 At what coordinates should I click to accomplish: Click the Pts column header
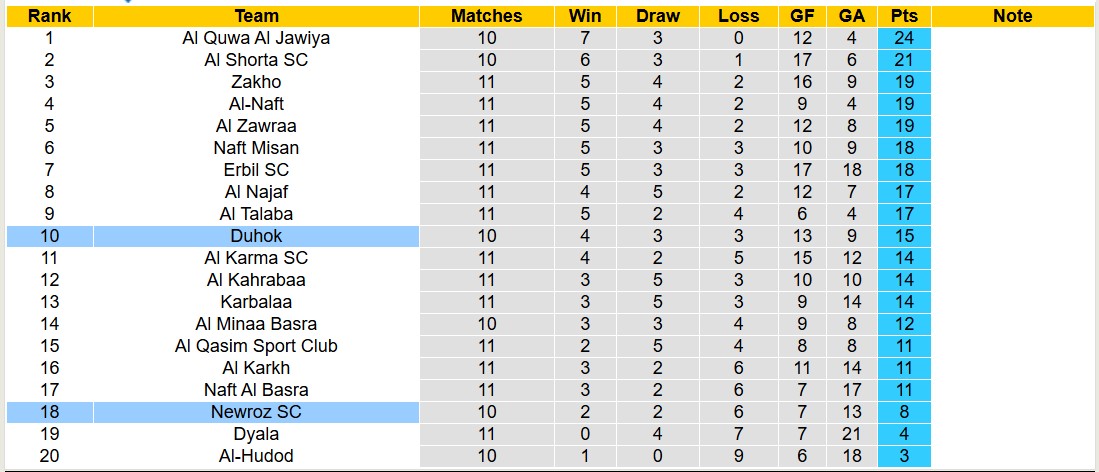[x=904, y=16]
